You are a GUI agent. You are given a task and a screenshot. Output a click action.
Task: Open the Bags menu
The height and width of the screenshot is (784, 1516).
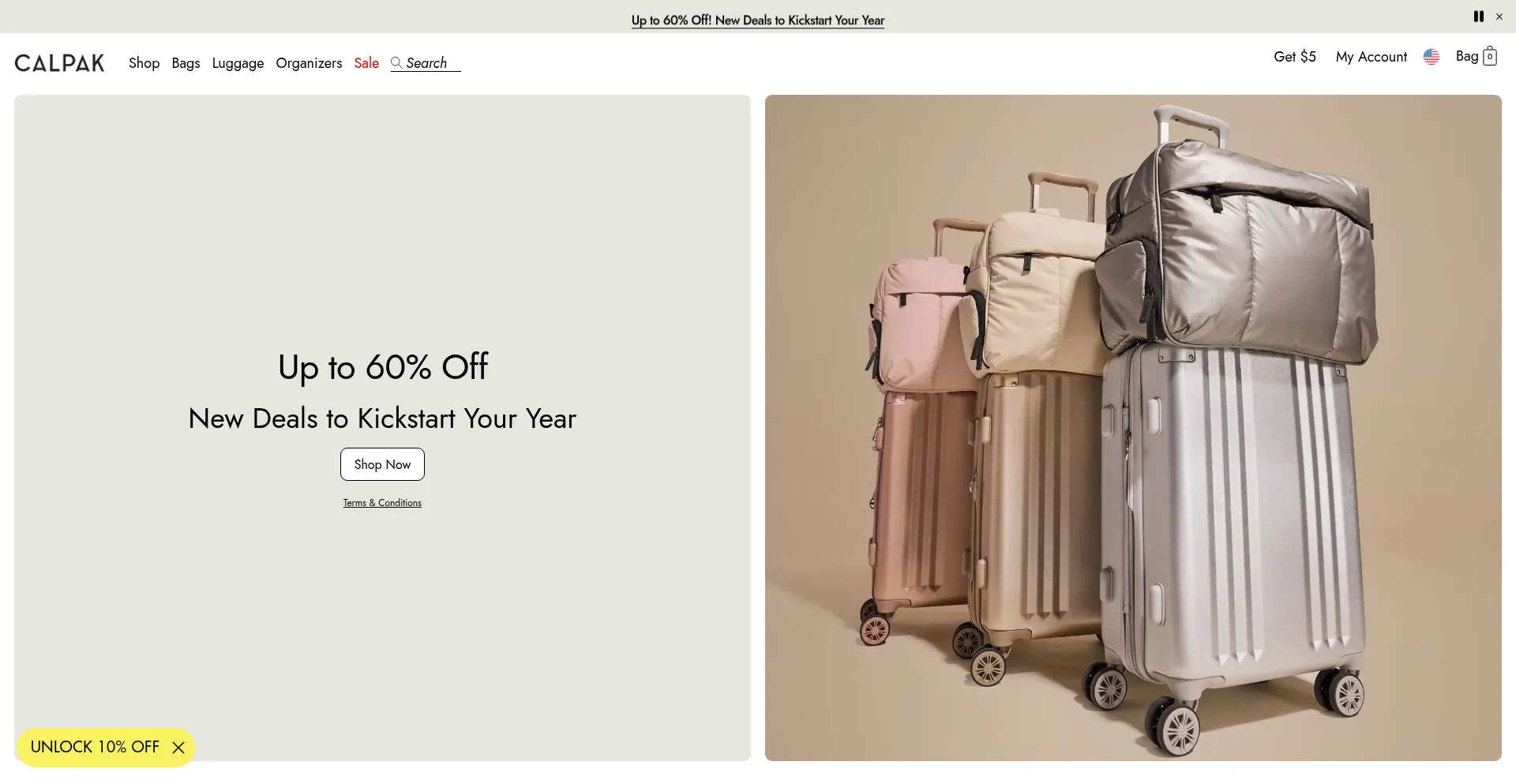coord(186,63)
